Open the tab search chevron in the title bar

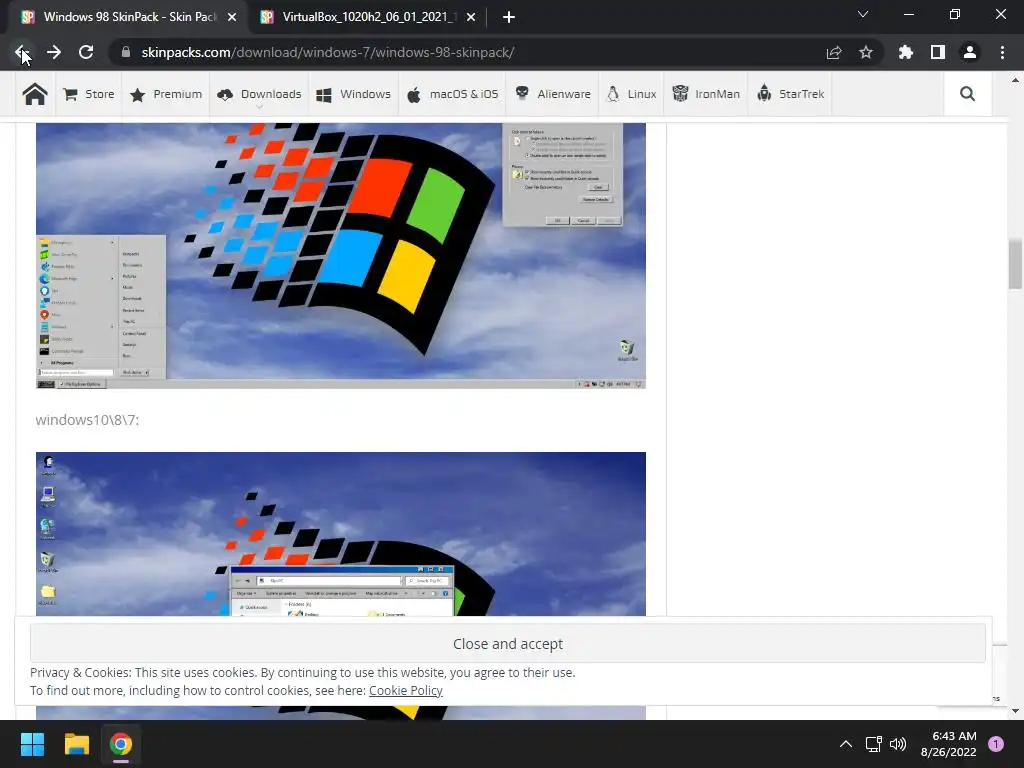coord(863,14)
